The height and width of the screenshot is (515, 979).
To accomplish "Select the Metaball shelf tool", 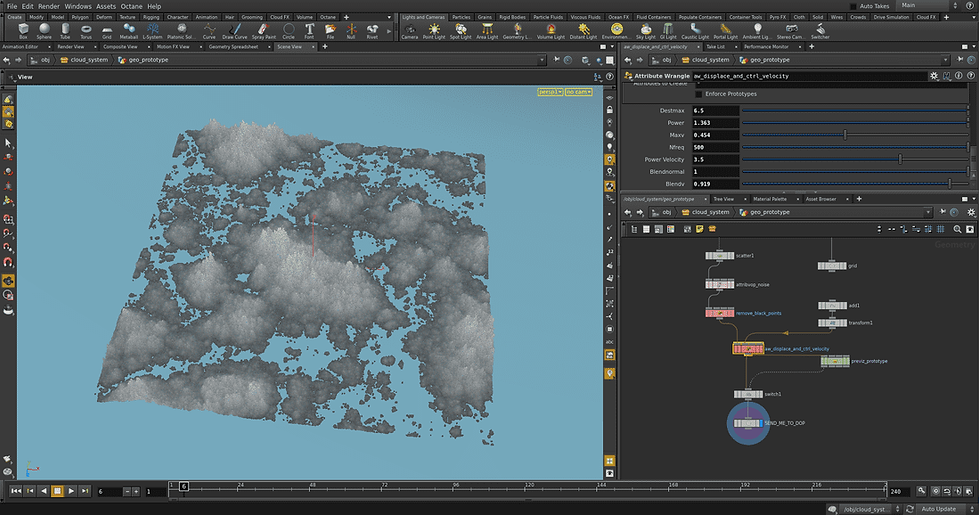I will click(x=129, y=31).
